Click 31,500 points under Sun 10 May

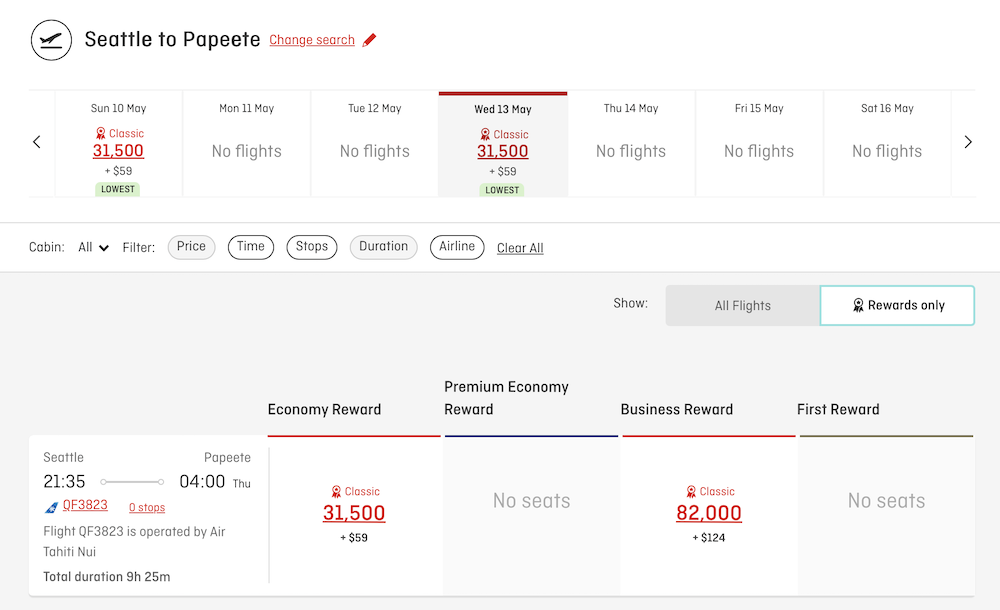tap(118, 151)
